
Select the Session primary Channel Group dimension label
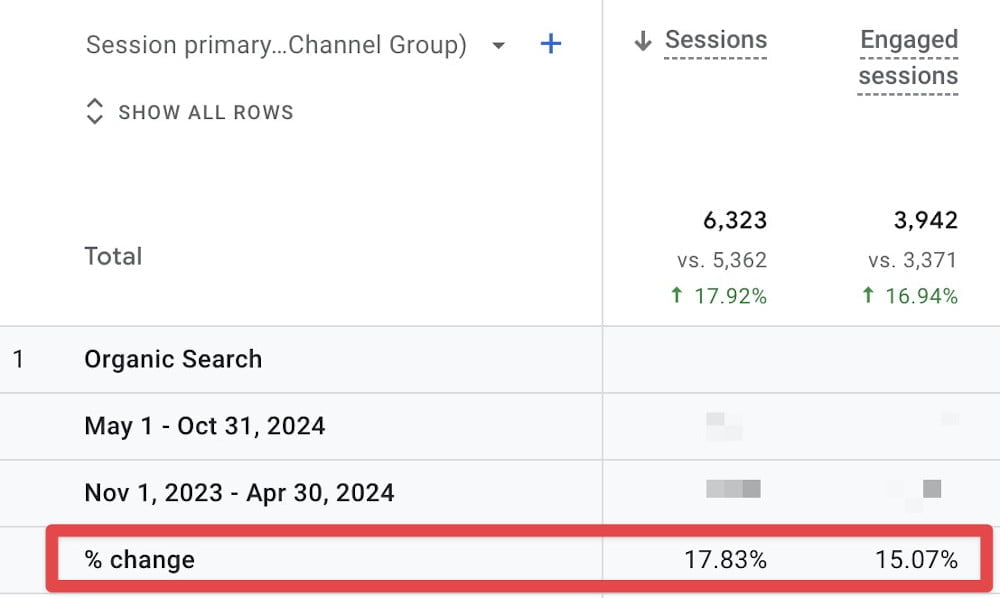(x=276, y=46)
